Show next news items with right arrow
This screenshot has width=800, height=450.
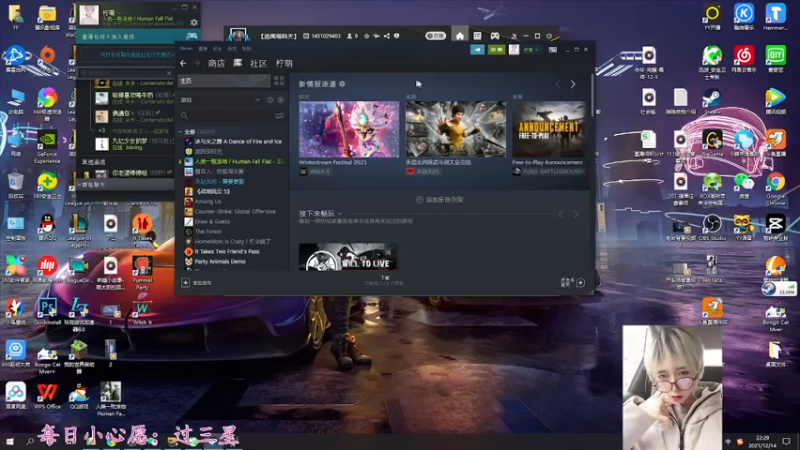[573, 84]
